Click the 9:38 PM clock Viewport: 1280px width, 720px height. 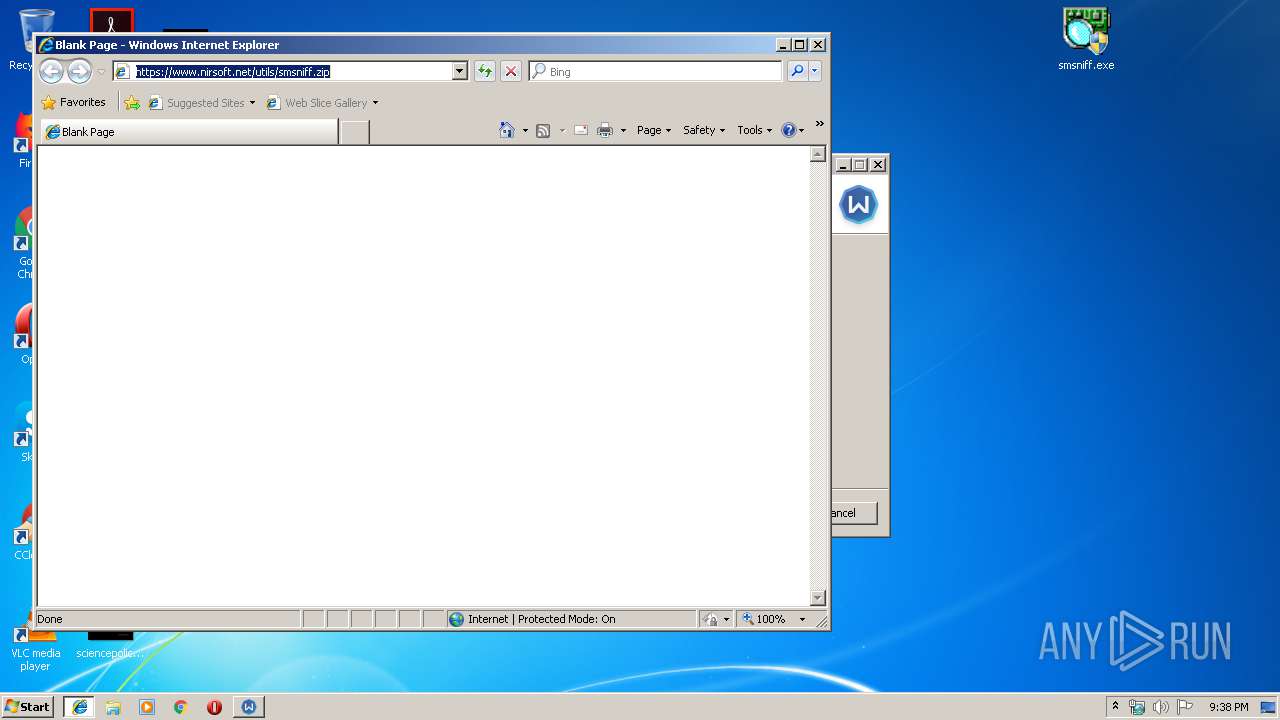click(1228, 706)
